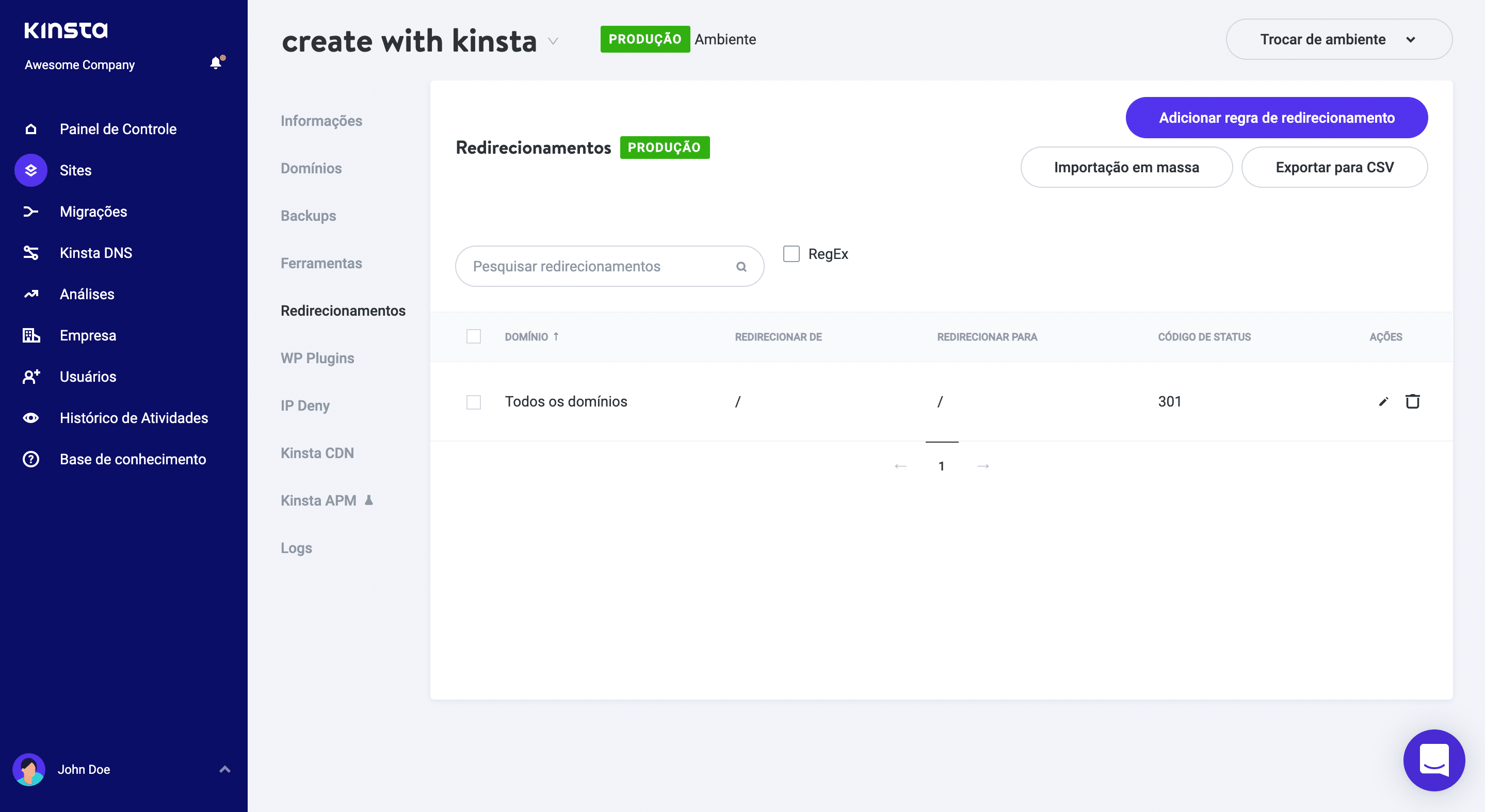This screenshot has height=812, width=1485.
Task: Check the Todos os domínios row checkbox
Action: 473,402
